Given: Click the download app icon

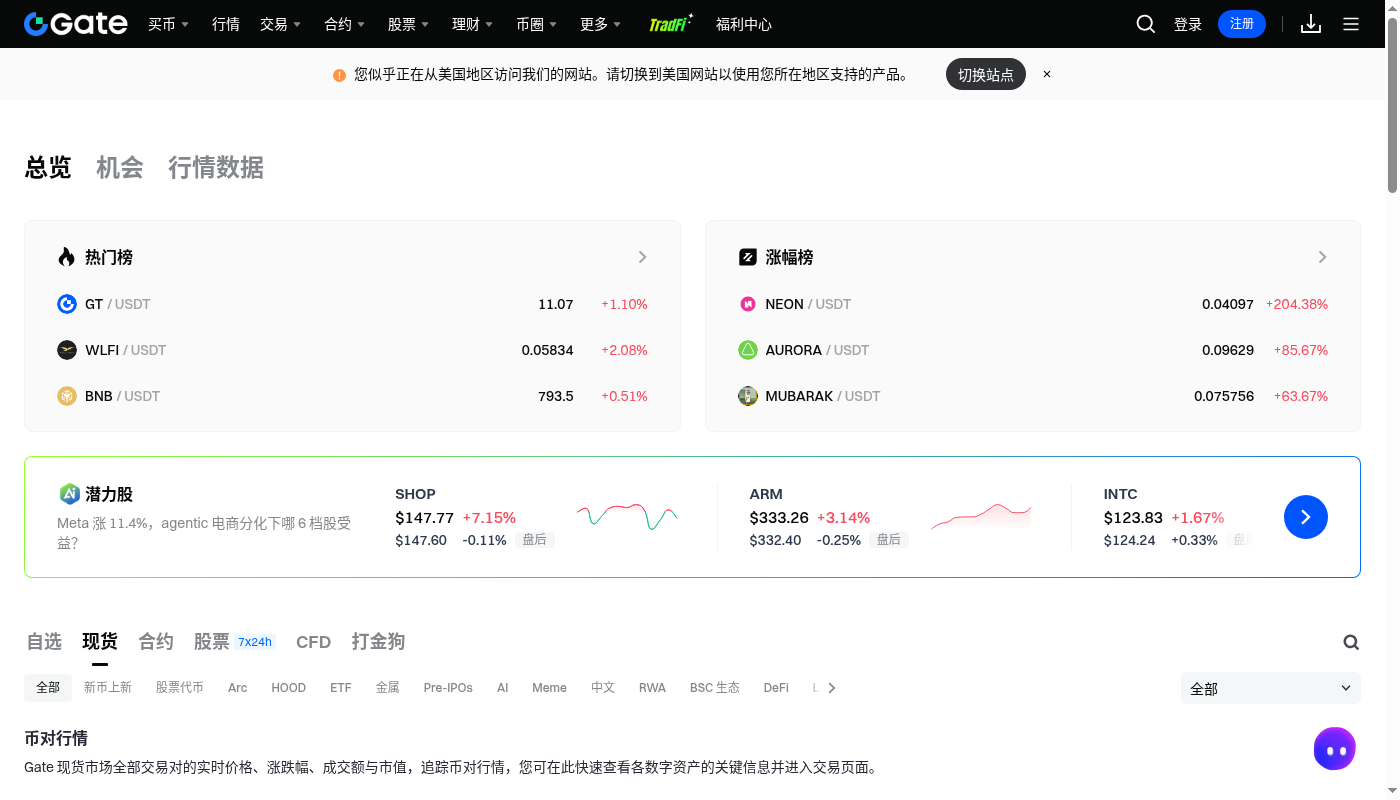Looking at the screenshot, I should [1311, 24].
